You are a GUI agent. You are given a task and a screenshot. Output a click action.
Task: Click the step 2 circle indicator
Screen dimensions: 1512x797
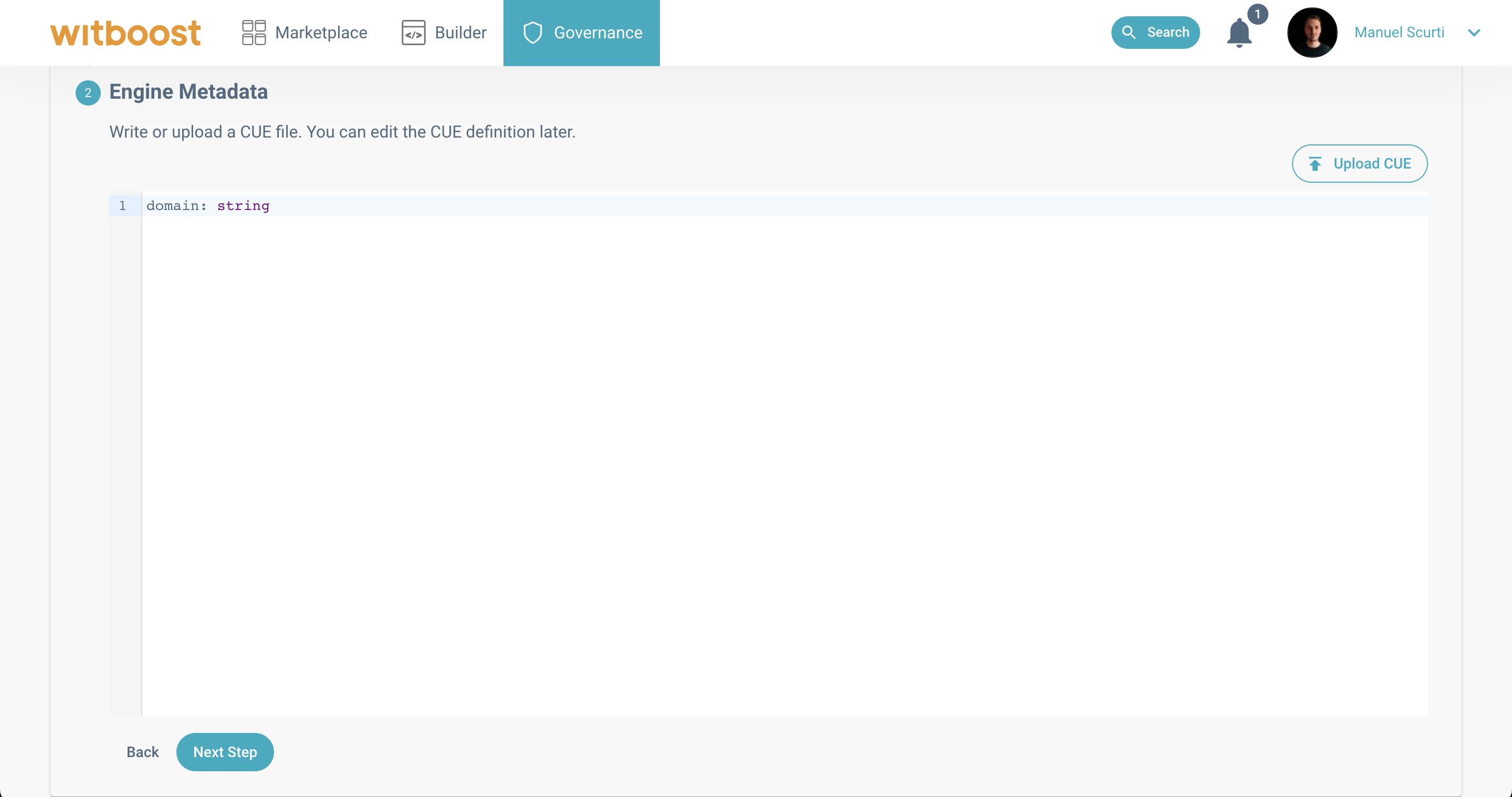(88, 93)
